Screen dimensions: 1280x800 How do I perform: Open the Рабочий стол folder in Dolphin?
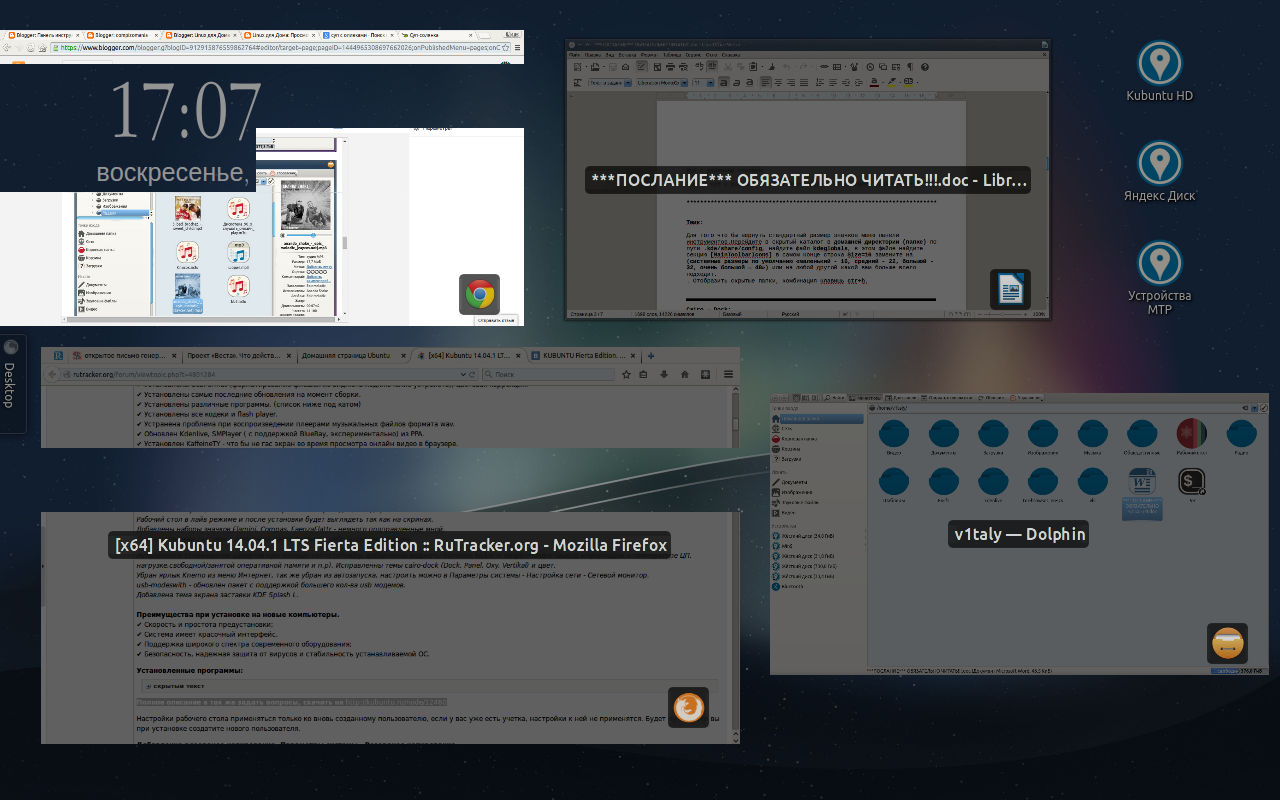click(1192, 438)
